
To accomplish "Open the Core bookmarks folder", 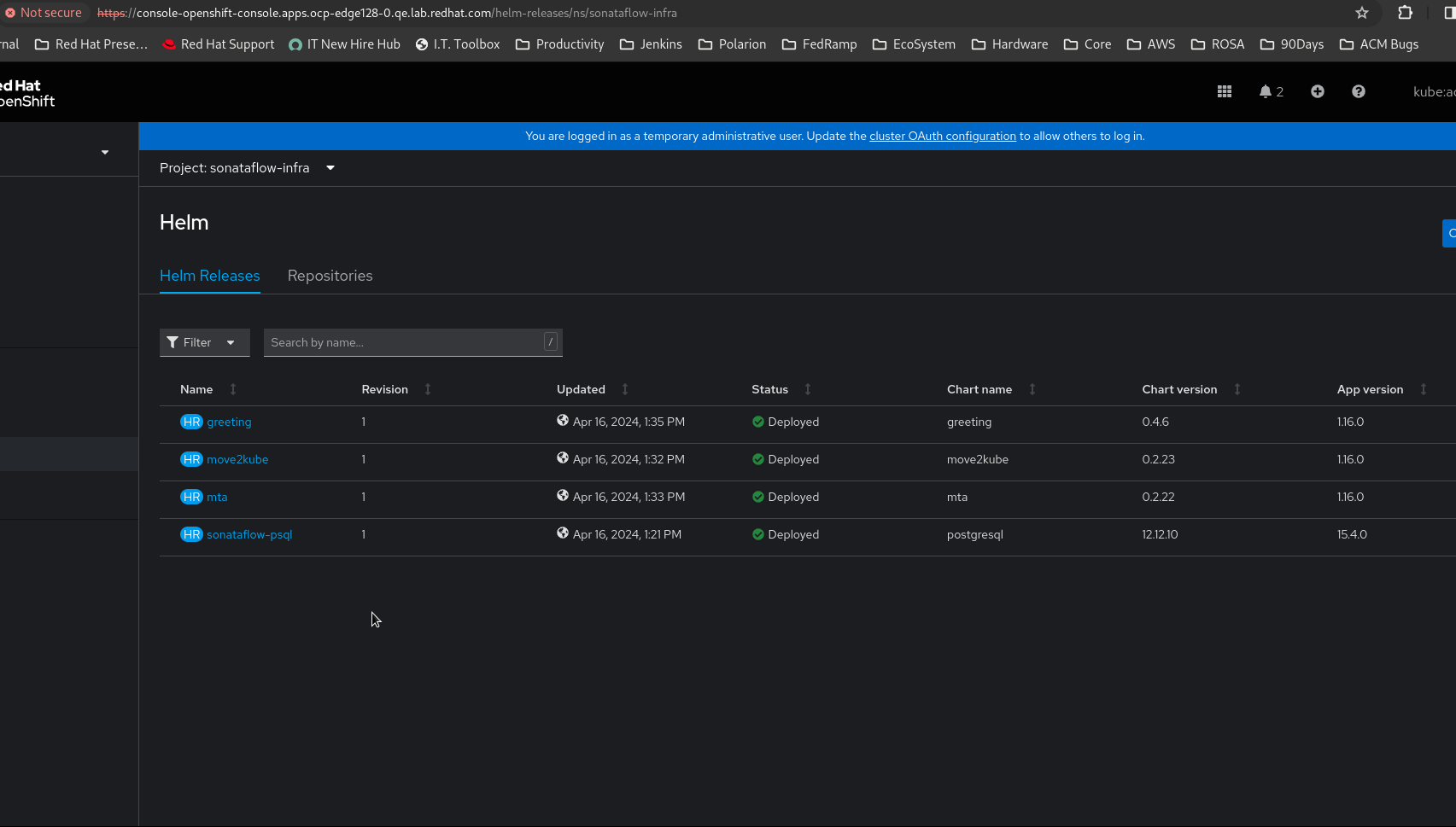I will 1087,44.
